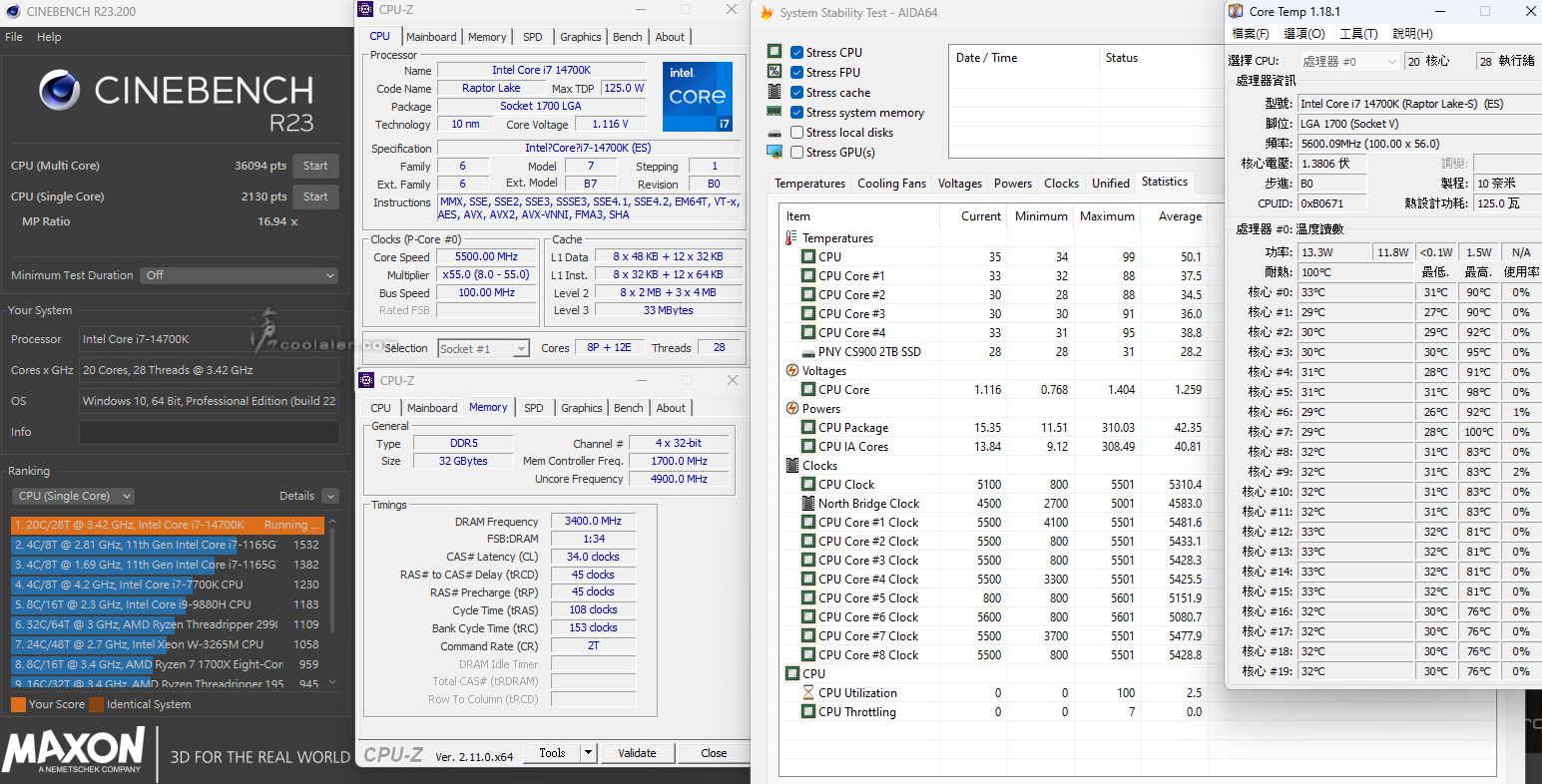This screenshot has height=784, width=1542.
Task: Select the Intel Xeon W-3265M ranking entry
Action: [x=168, y=644]
